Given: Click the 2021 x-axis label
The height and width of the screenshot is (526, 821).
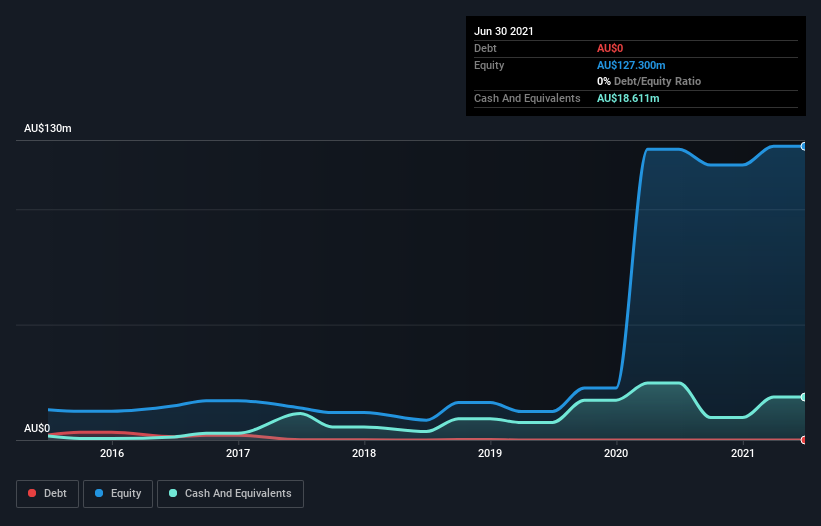Looking at the screenshot, I should (742, 453).
